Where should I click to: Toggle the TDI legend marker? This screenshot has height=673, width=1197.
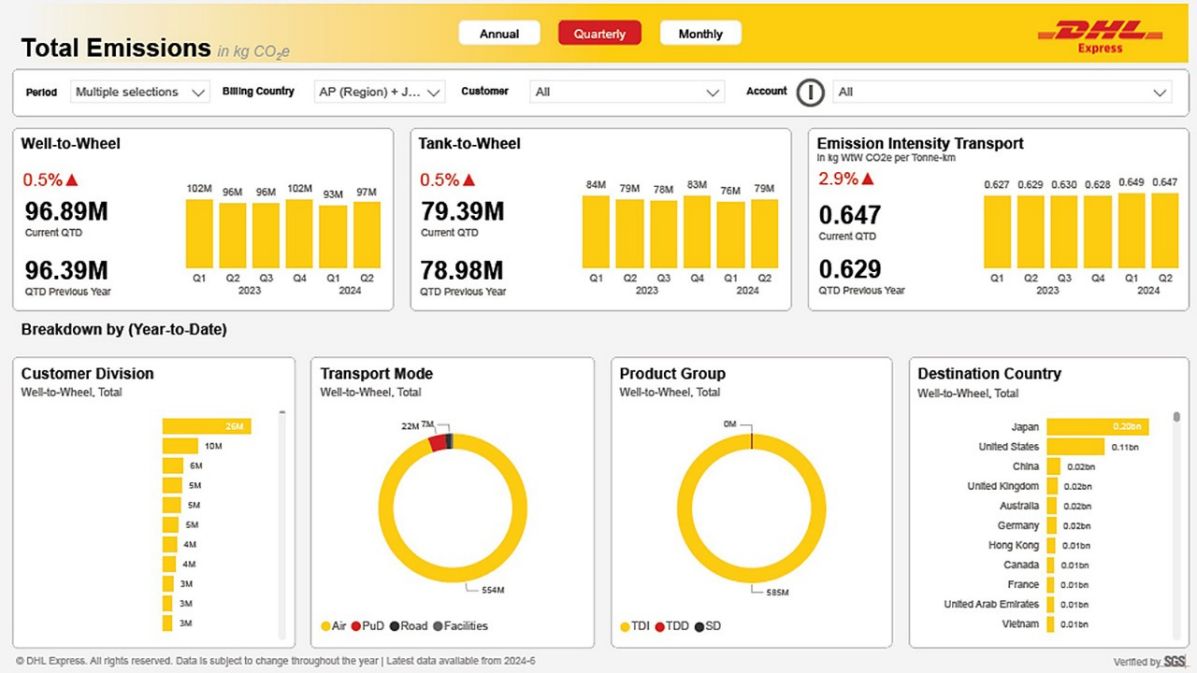point(625,626)
